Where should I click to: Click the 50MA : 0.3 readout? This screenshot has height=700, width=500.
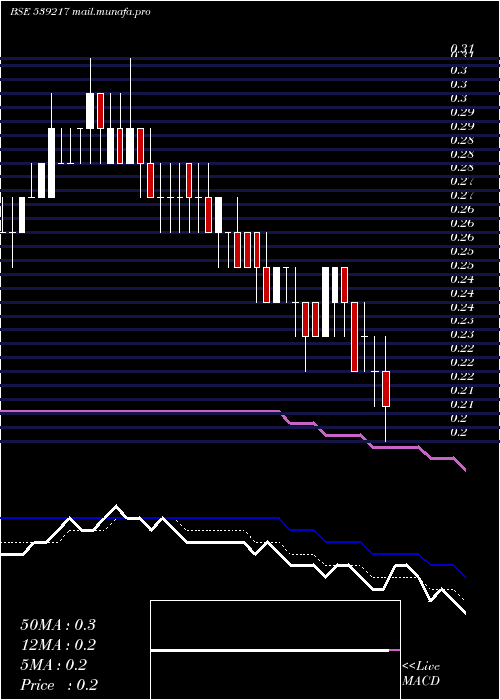pyautogui.click(x=58, y=625)
